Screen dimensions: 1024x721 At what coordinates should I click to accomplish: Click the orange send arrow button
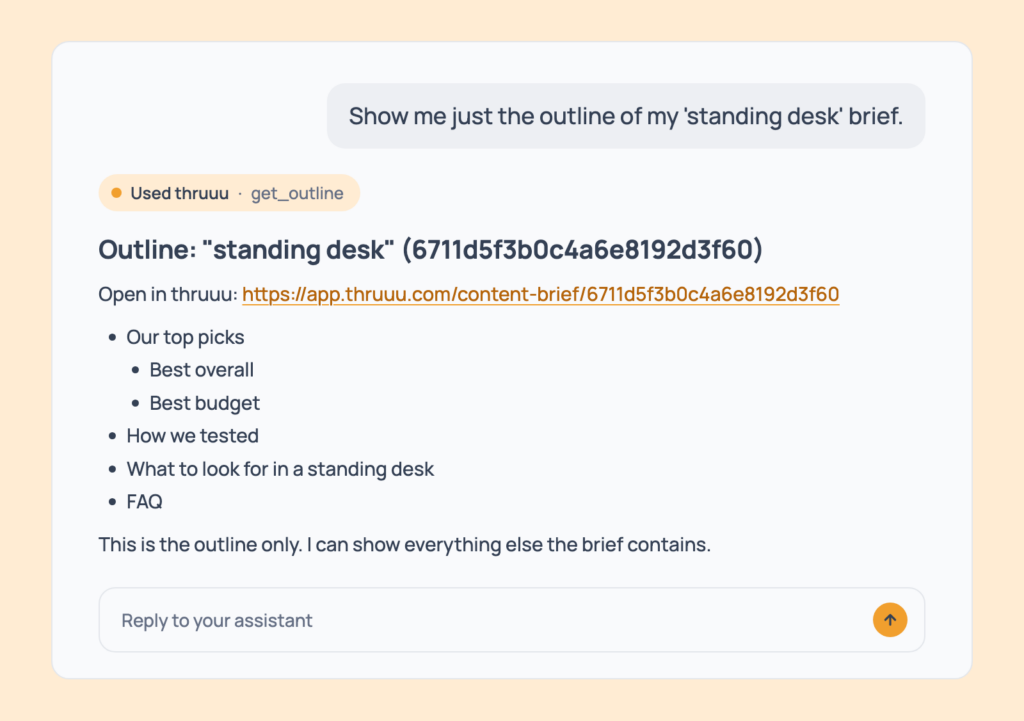(889, 620)
